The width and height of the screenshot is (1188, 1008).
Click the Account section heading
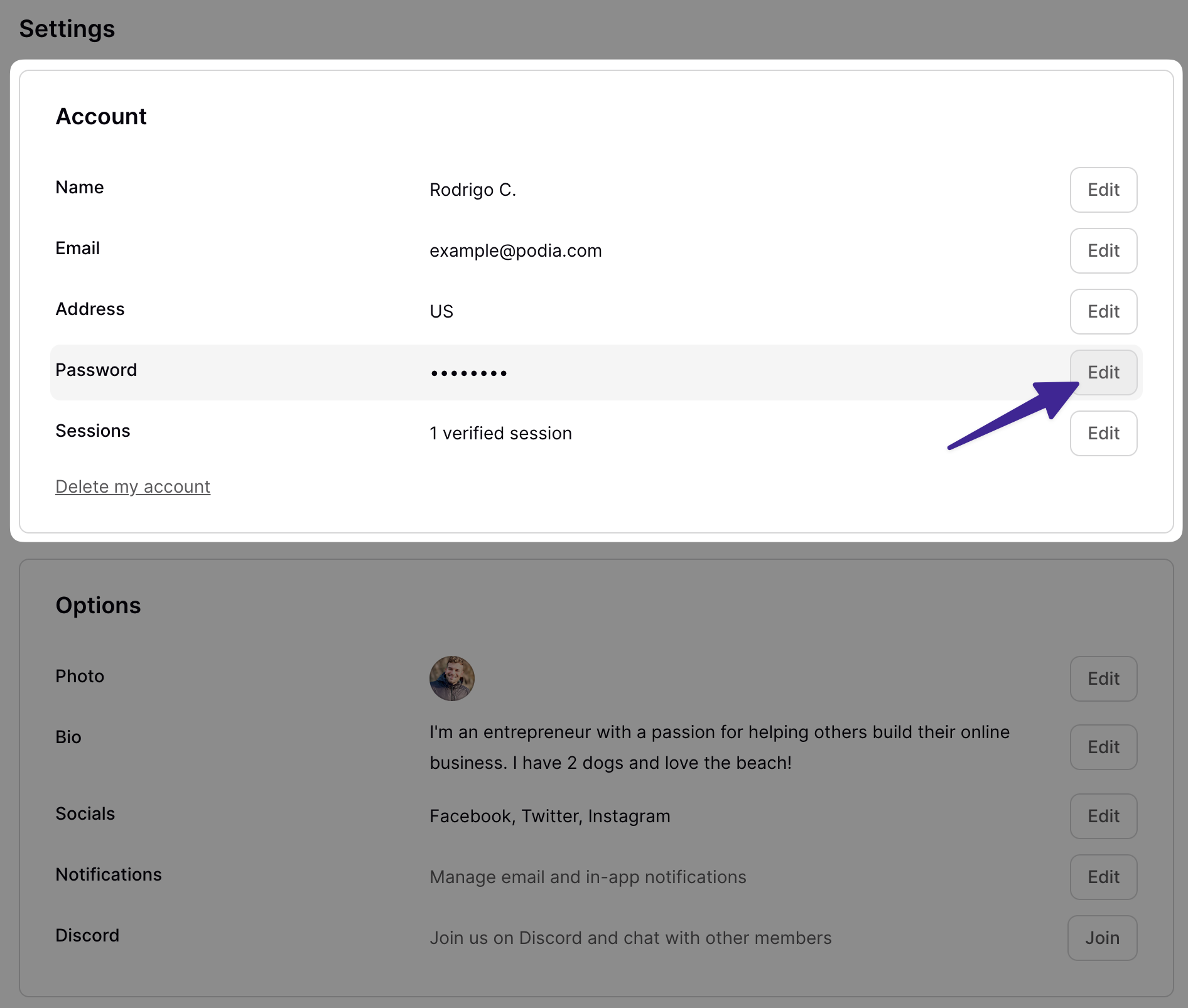pyautogui.click(x=101, y=117)
